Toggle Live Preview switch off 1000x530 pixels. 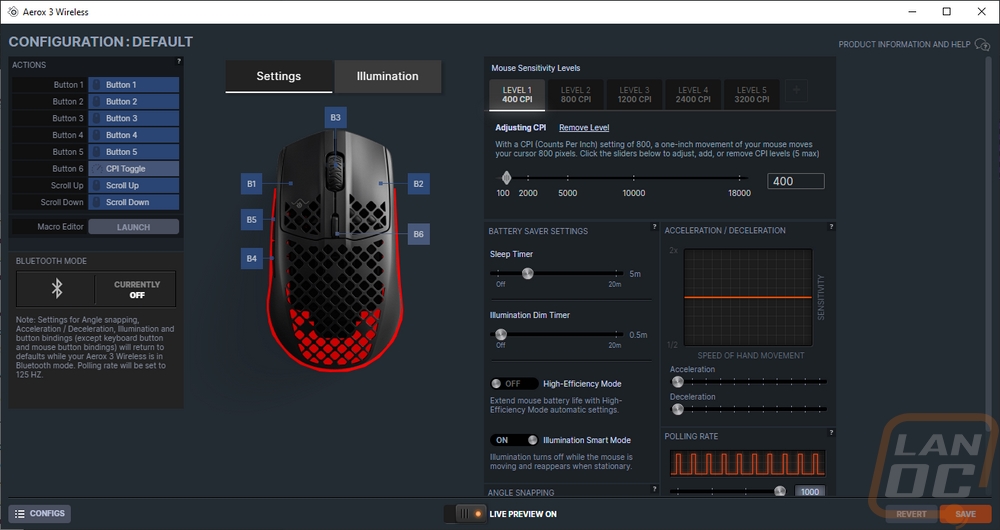coord(466,514)
